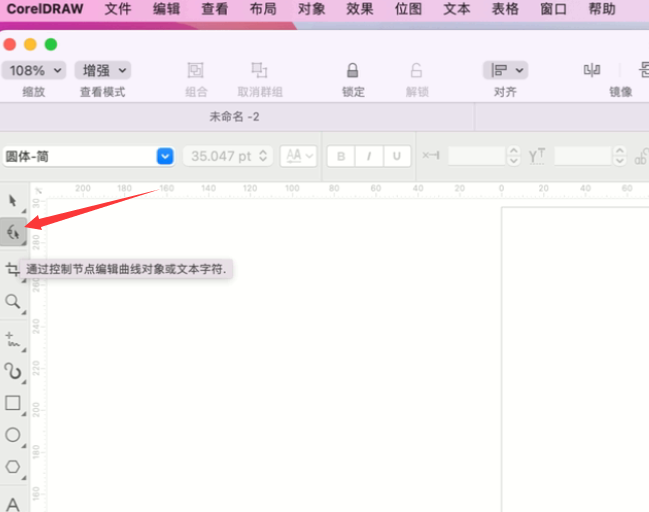Expand the 增强 view mode dropdown
Viewport: 649px width, 512px height.
click(x=105, y=71)
